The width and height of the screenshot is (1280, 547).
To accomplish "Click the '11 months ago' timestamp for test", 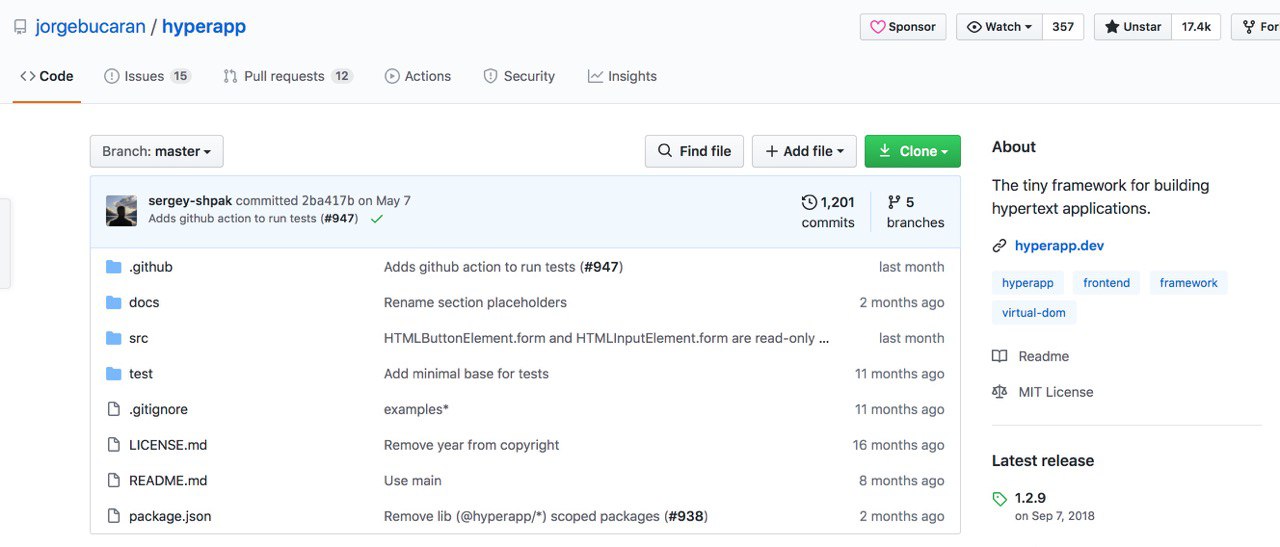I will 899,373.
